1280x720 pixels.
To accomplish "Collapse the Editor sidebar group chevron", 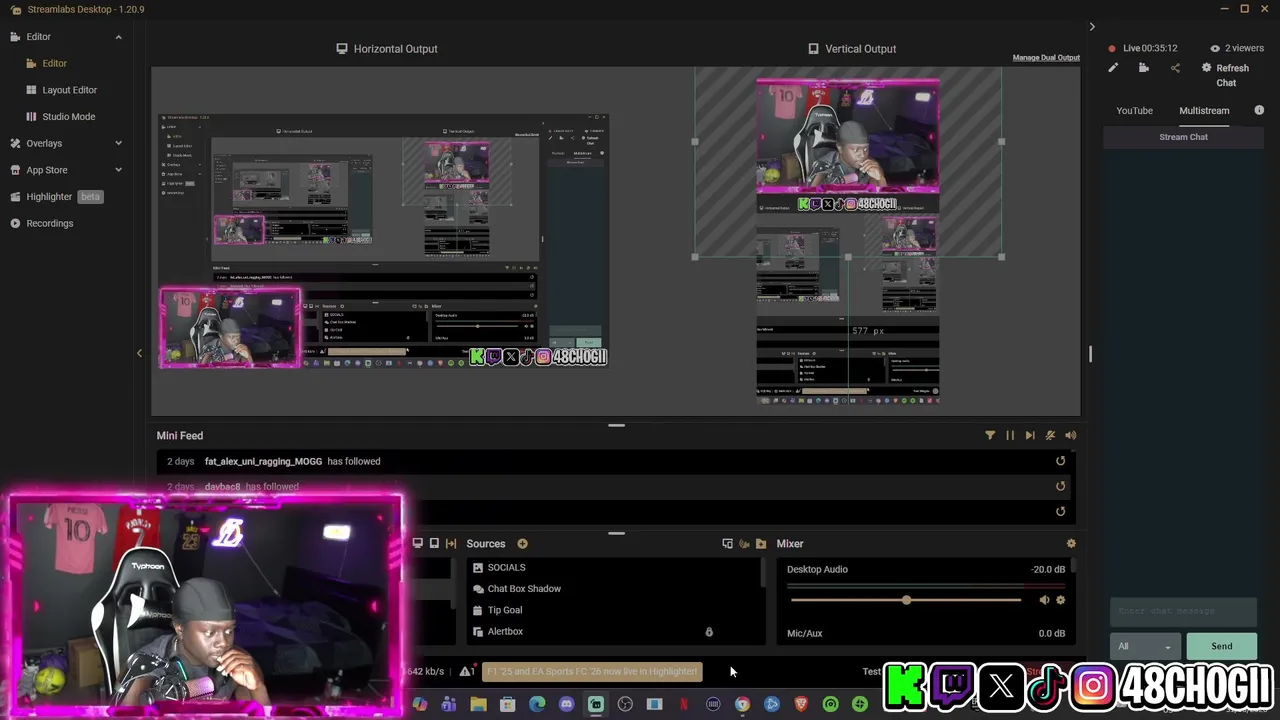I will pyautogui.click(x=118, y=37).
